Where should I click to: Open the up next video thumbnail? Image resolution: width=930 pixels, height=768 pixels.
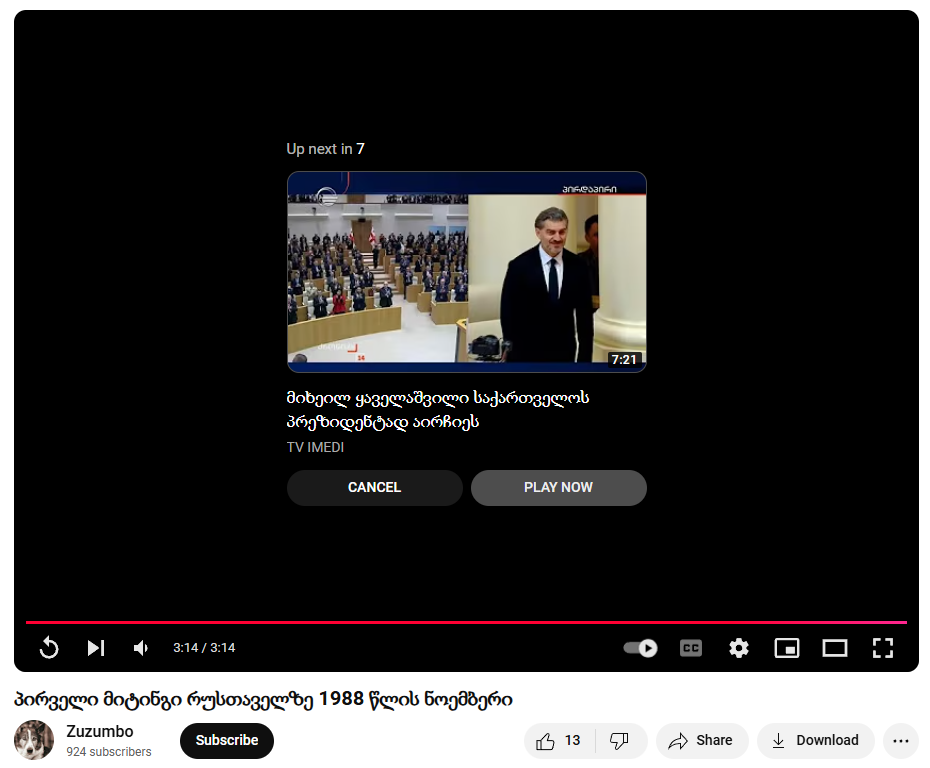pos(467,272)
